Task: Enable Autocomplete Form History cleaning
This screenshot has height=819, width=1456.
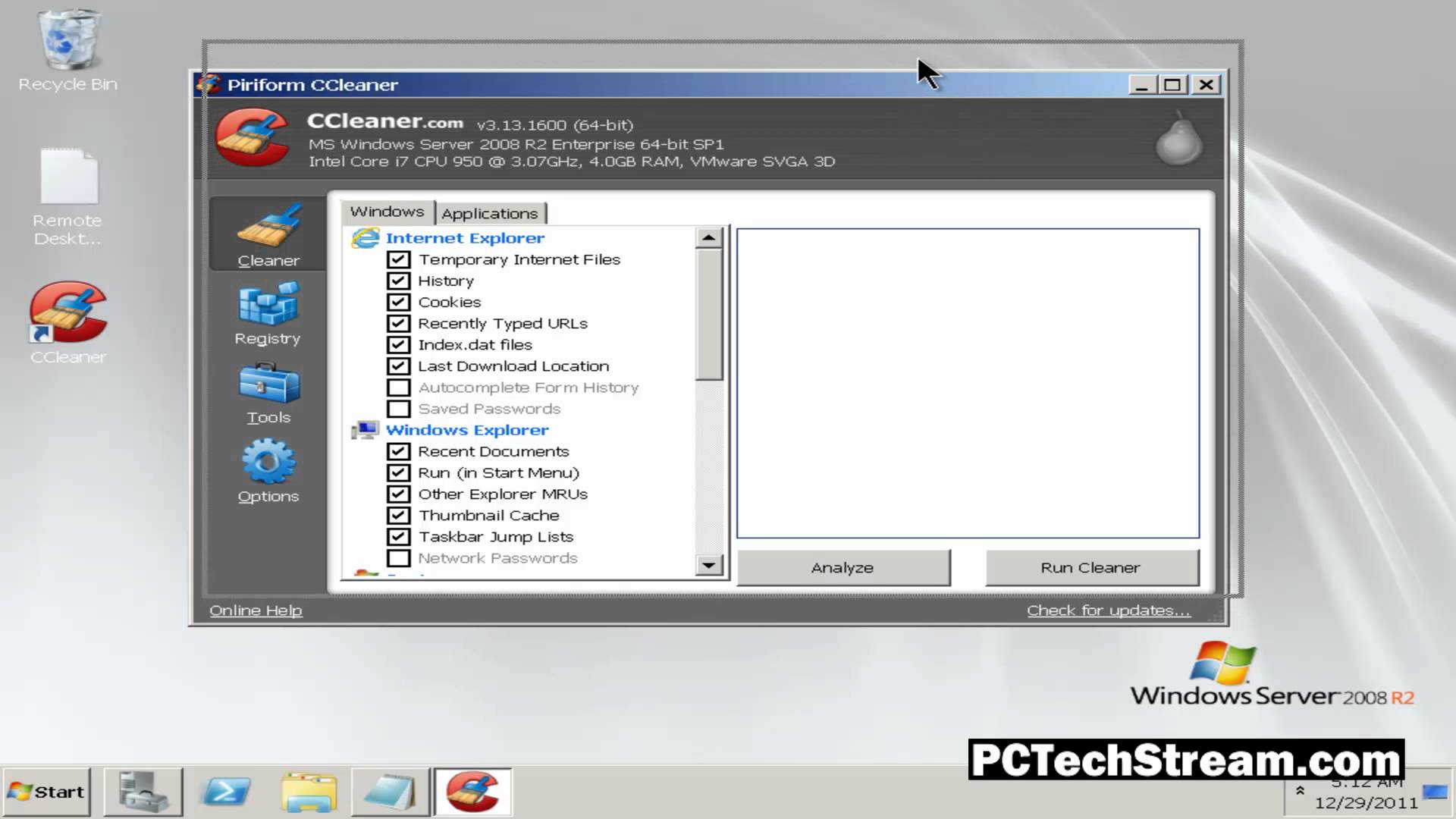Action: (399, 387)
